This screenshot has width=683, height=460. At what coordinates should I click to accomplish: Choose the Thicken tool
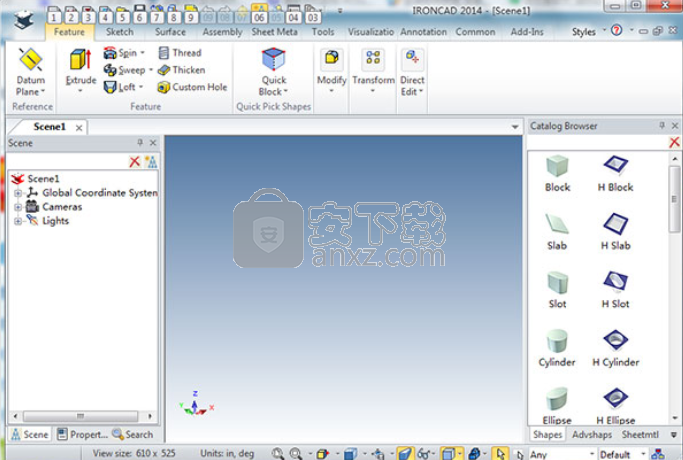coord(181,70)
